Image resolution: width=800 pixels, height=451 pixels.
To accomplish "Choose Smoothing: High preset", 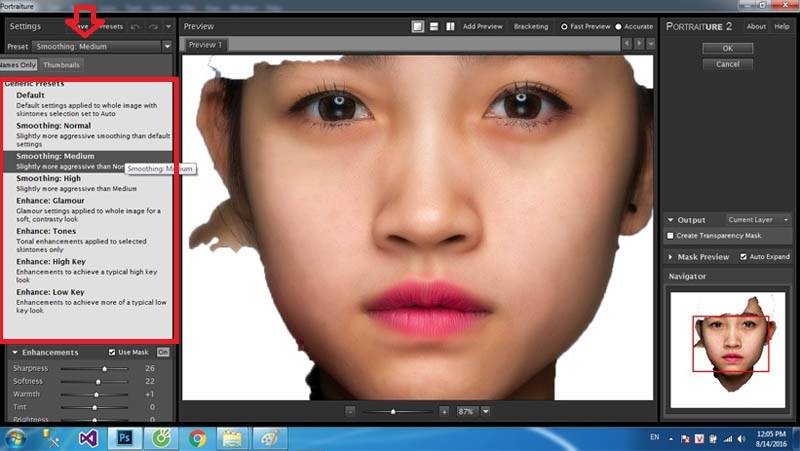I will tap(87, 183).
